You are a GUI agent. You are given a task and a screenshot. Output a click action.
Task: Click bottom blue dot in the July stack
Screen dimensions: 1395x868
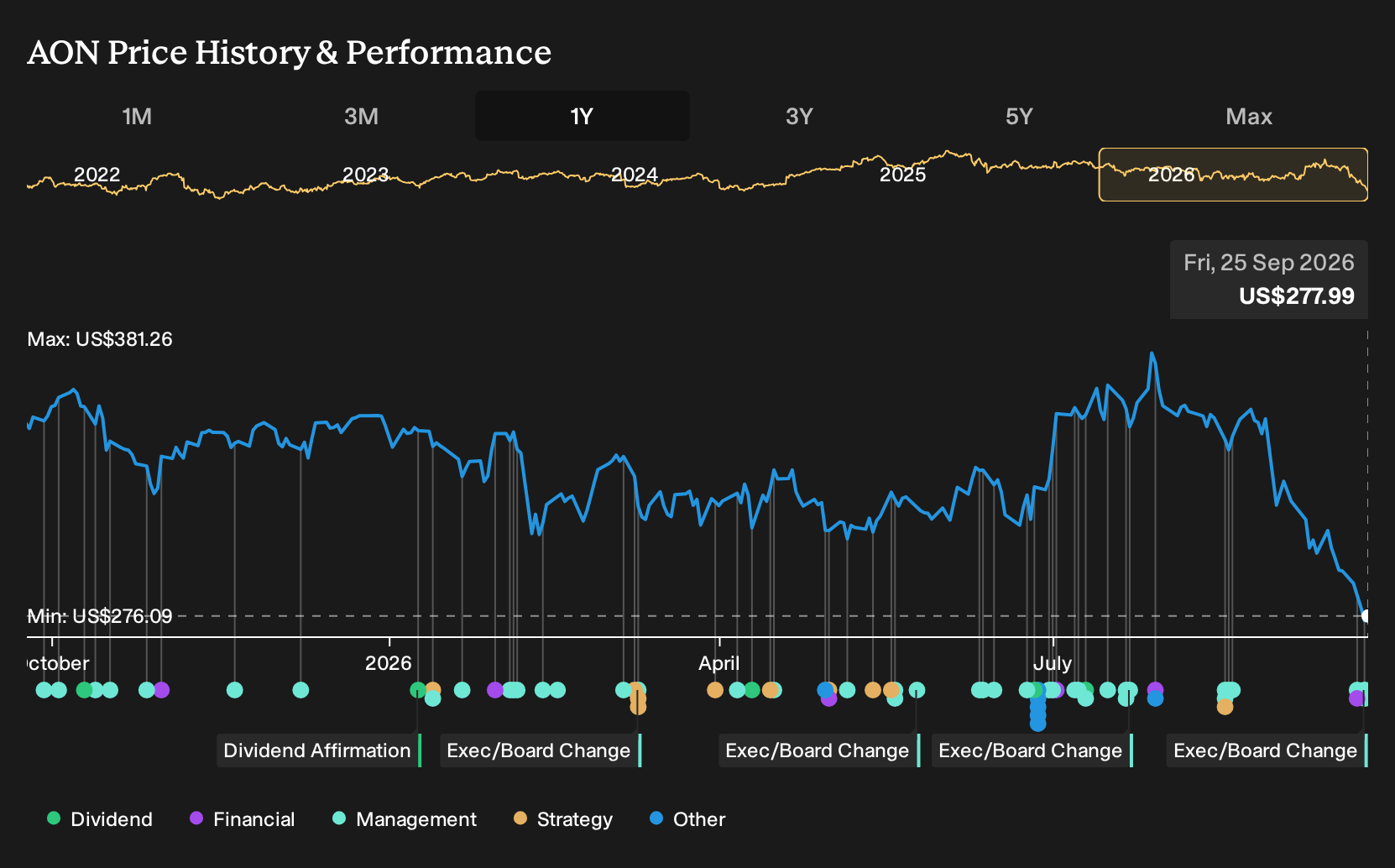click(x=1038, y=723)
